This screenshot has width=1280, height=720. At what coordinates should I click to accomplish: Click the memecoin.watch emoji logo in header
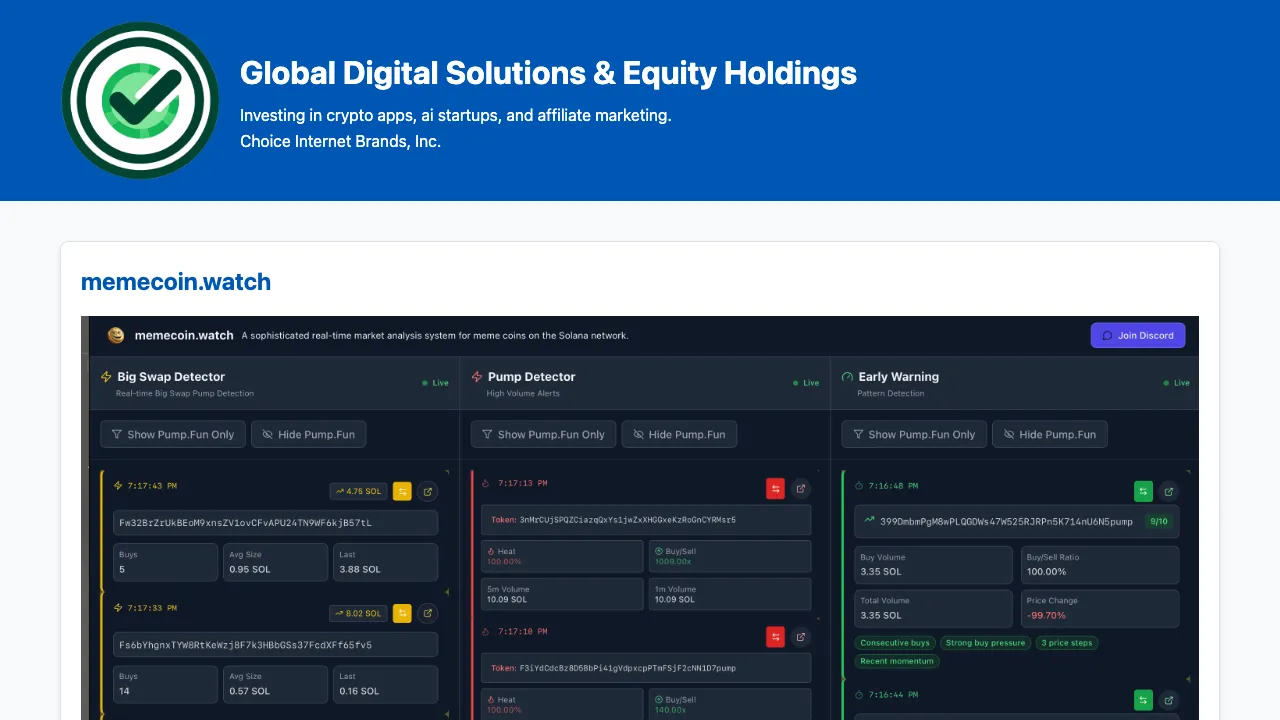(115, 335)
